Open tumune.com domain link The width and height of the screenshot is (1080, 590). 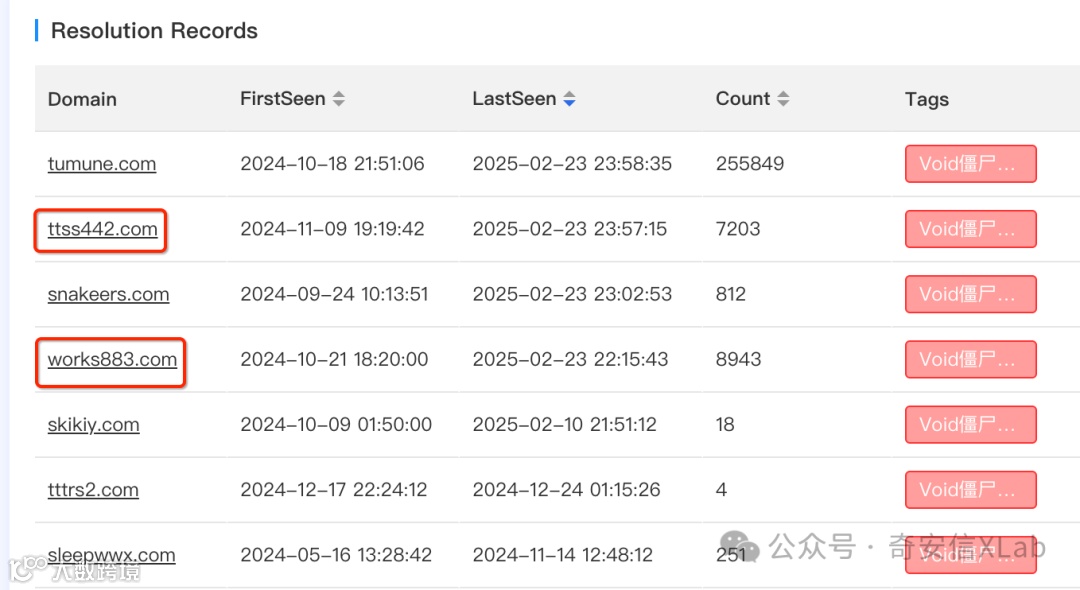[102, 164]
